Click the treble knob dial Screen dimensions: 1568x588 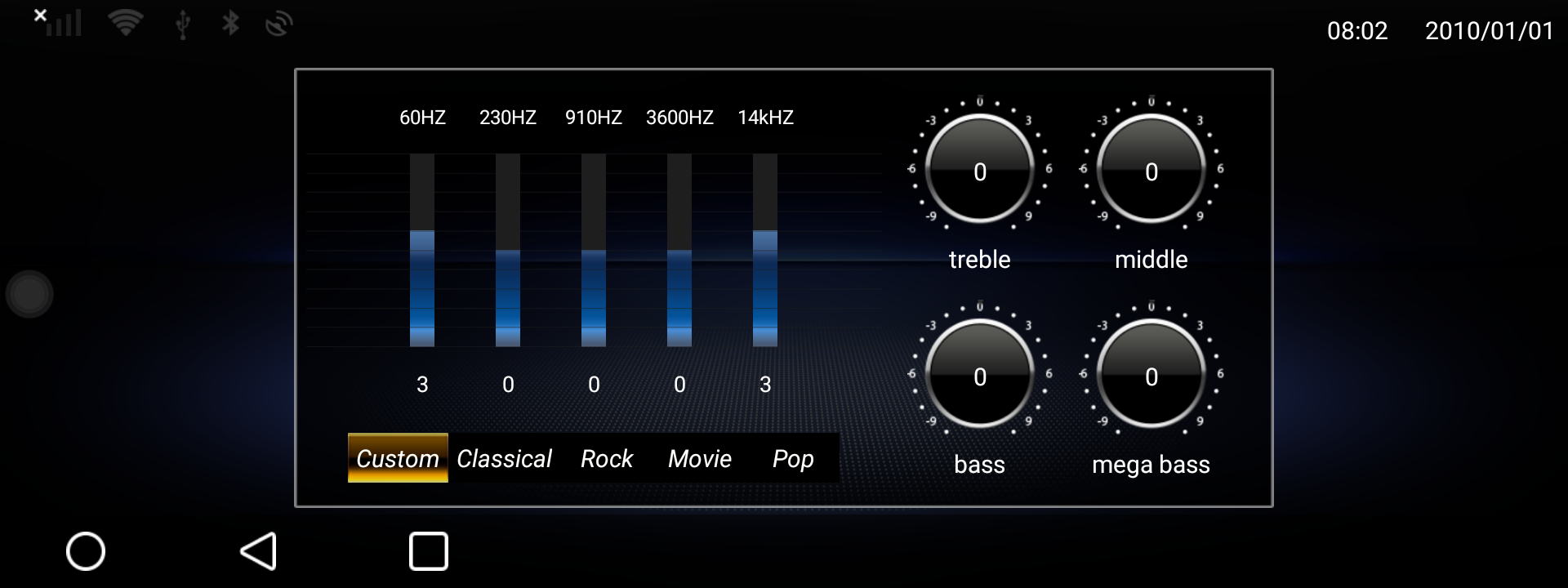[x=979, y=169]
